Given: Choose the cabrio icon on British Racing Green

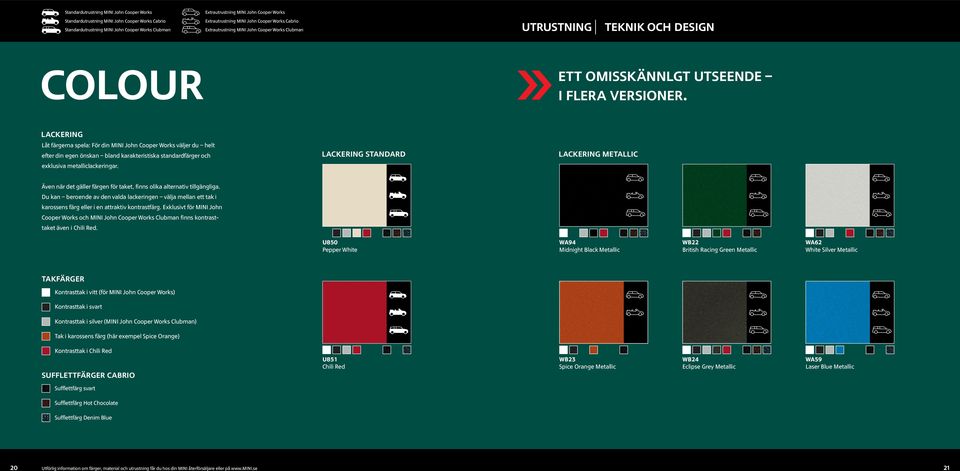Looking at the screenshot, I should (758, 195).
